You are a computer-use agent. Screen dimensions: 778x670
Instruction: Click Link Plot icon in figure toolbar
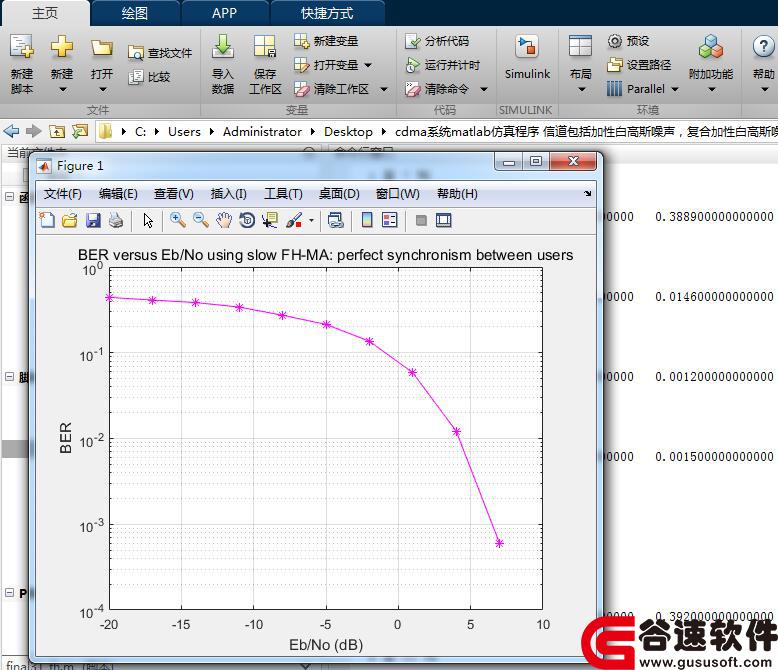coord(335,220)
